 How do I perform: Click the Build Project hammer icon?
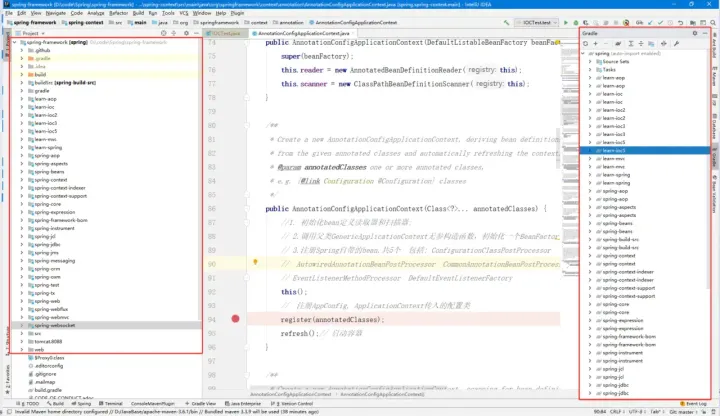507,22
